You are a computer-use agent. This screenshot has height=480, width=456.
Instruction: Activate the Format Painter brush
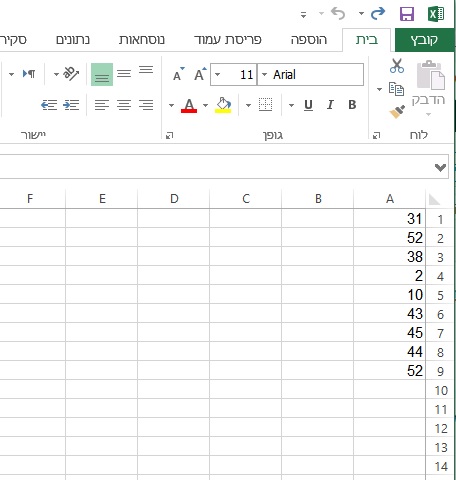point(397,112)
